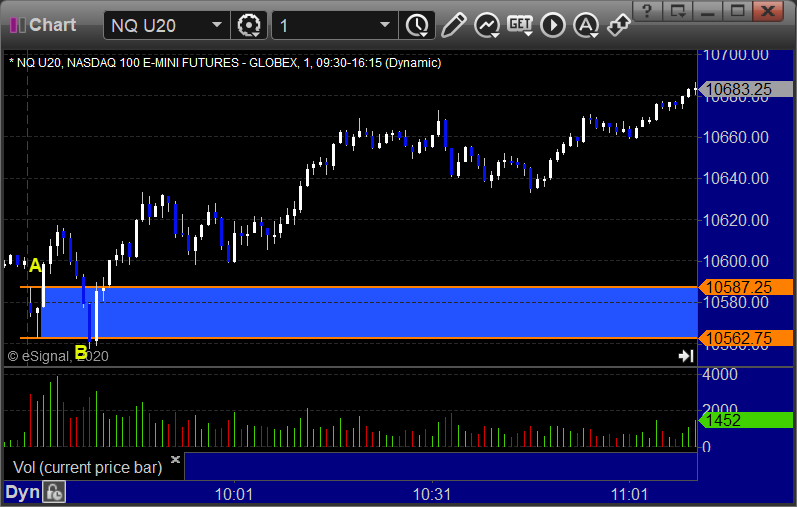The width and height of the screenshot is (797, 507).
Task: Click the 11:01 time axis label
Action: tap(629, 494)
